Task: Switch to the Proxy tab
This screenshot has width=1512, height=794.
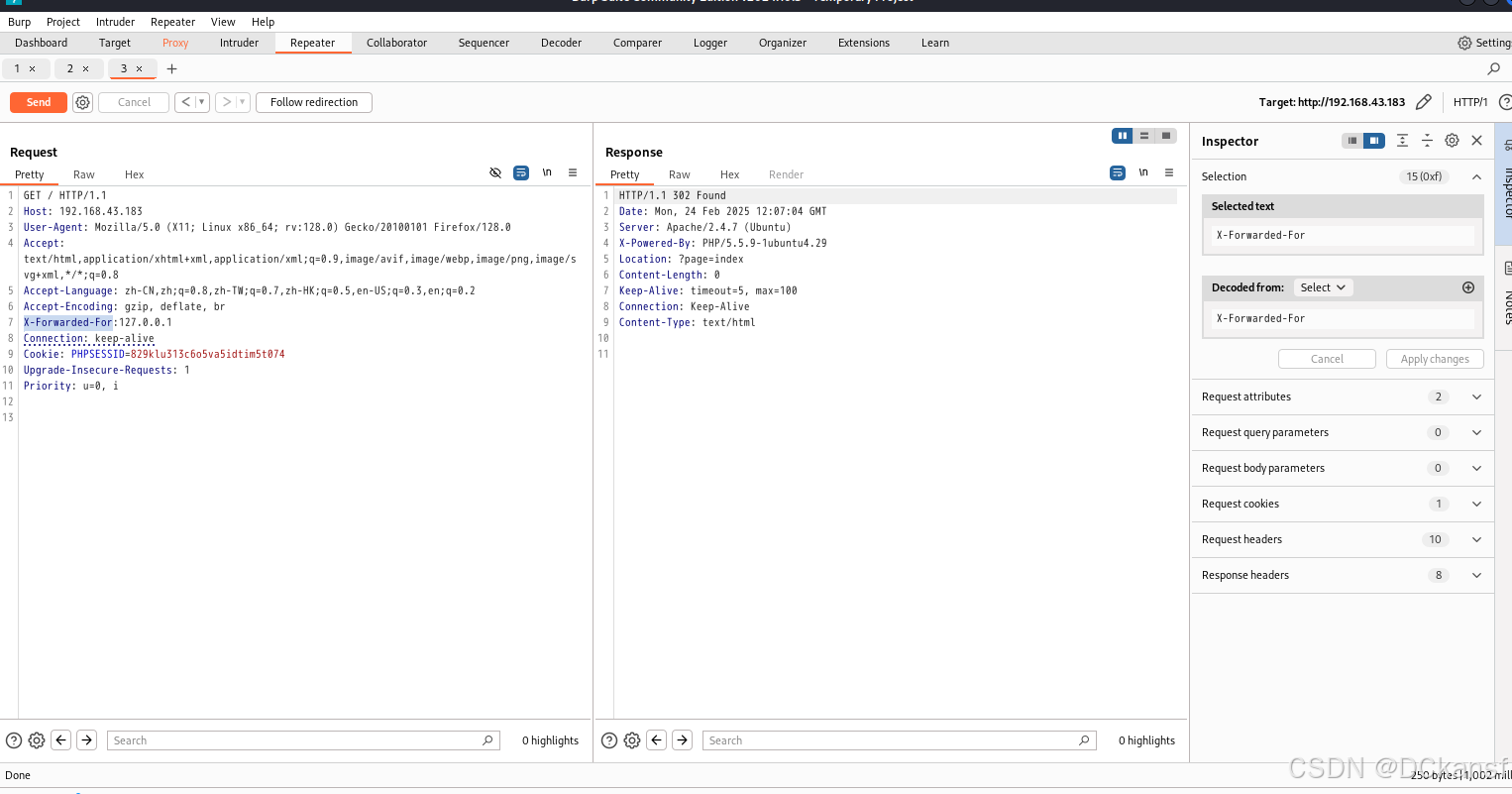Action: click(x=175, y=43)
